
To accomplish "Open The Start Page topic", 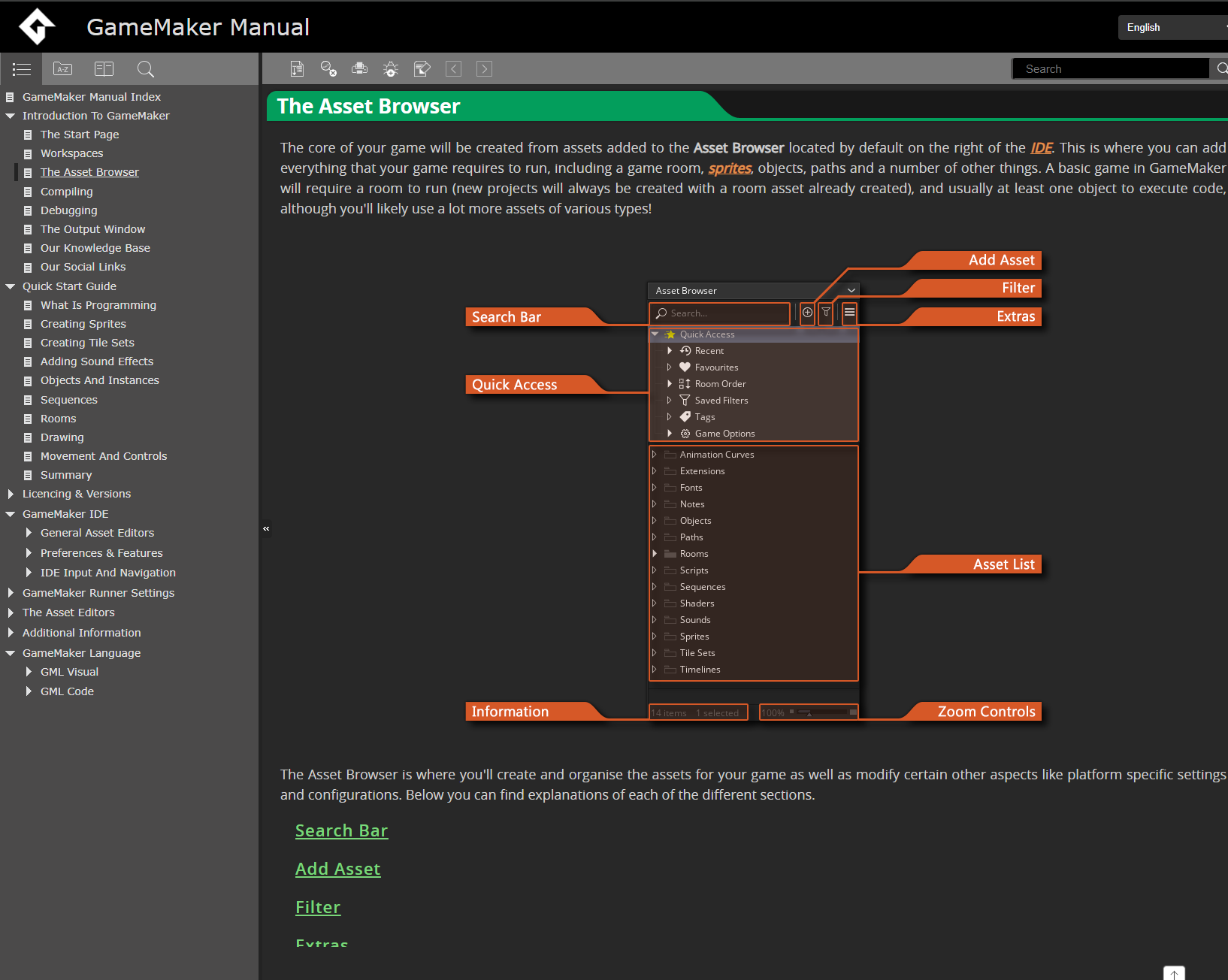I will (x=80, y=135).
